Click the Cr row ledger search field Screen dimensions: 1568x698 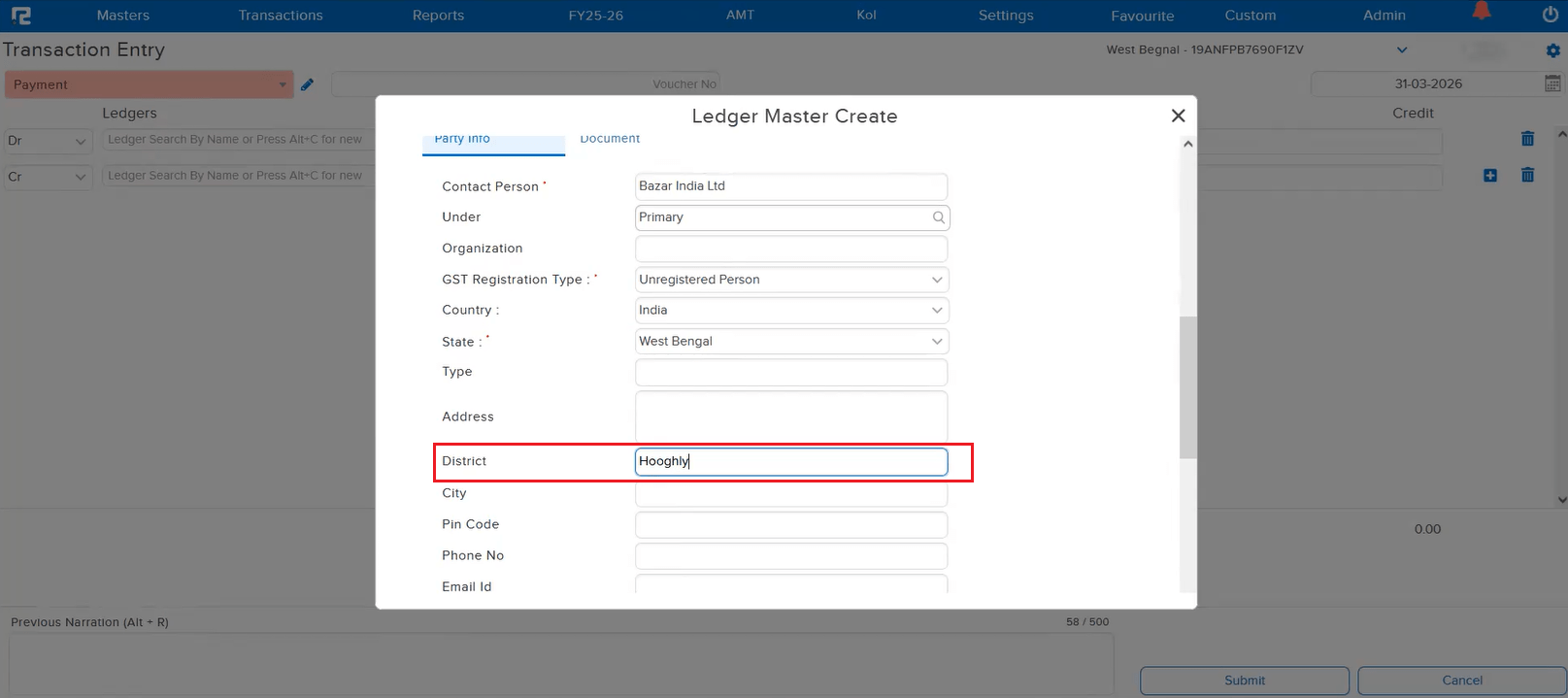[238, 177]
